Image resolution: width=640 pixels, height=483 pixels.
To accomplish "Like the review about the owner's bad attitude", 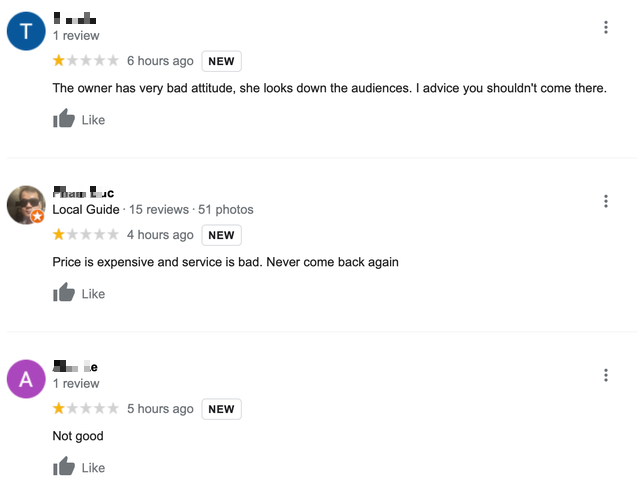I will click(x=79, y=120).
